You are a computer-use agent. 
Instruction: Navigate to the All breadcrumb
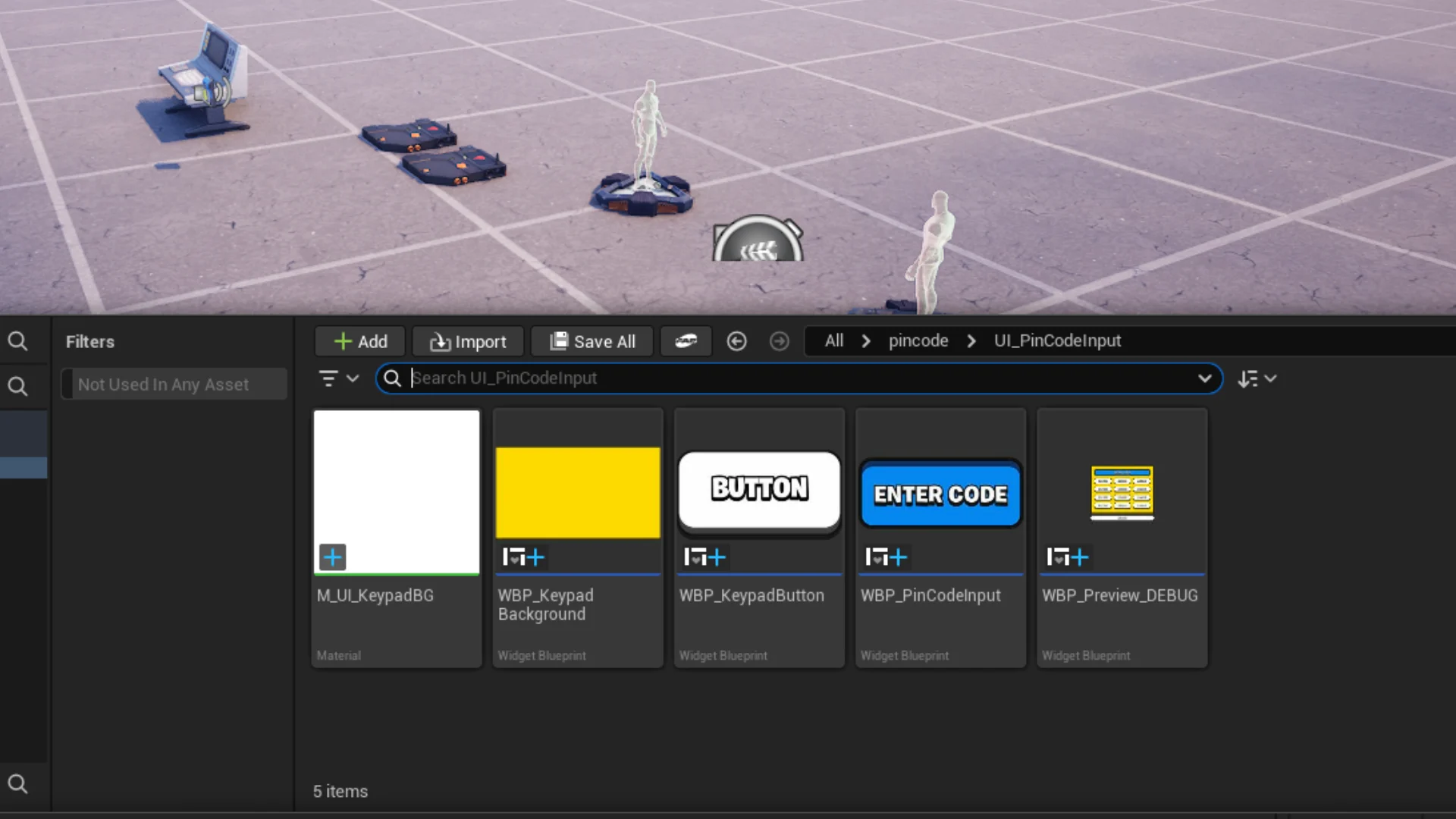pos(833,341)
